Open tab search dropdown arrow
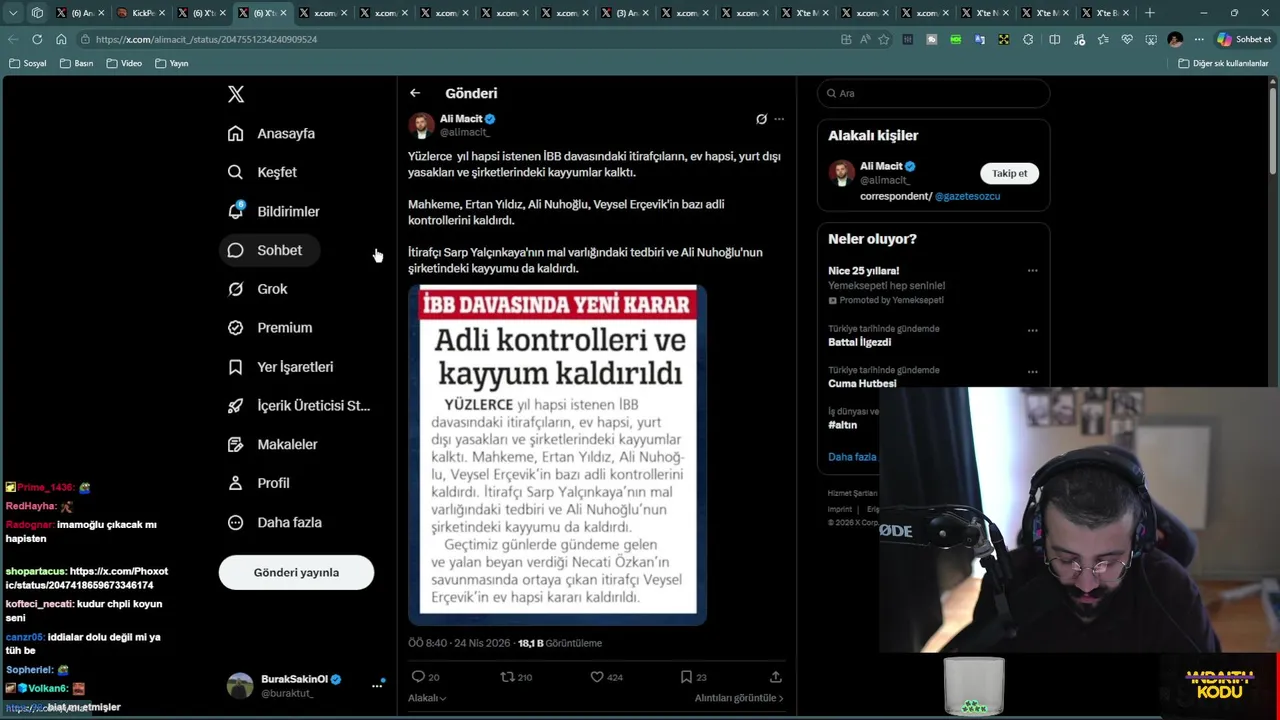The width and height of the screenshot is (1280, 720). (x=13, y=13)
